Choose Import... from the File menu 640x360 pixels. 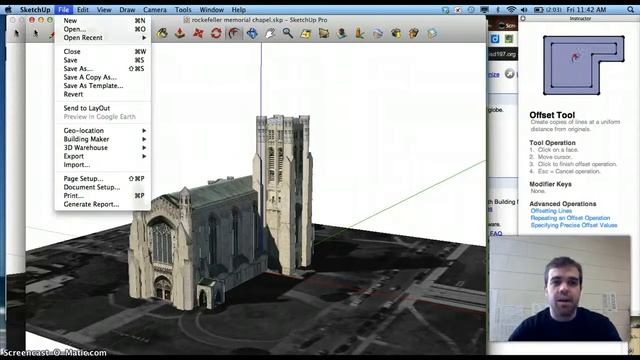103,165
